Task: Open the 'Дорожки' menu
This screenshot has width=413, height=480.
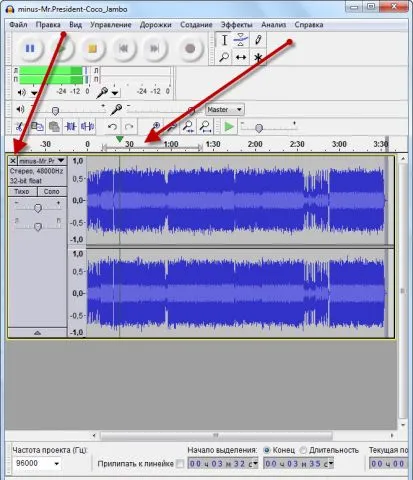Action: click(x=155, y=25)
